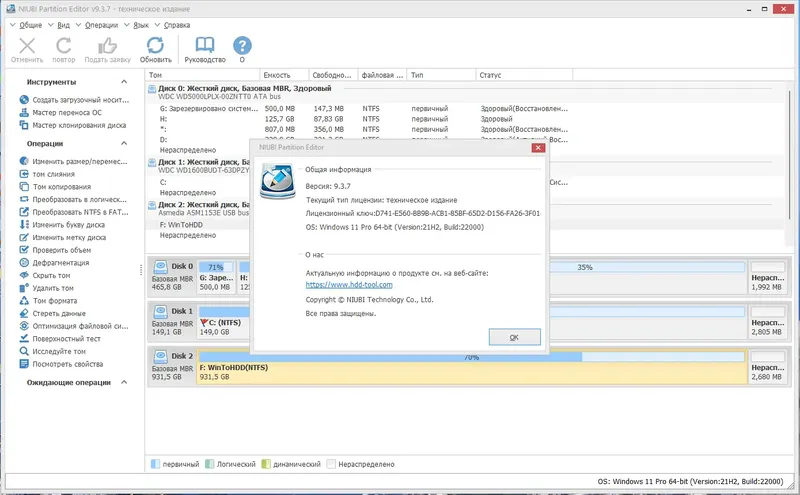
Task: Select the Disk 1 map icon
Action: click(161, 311)
